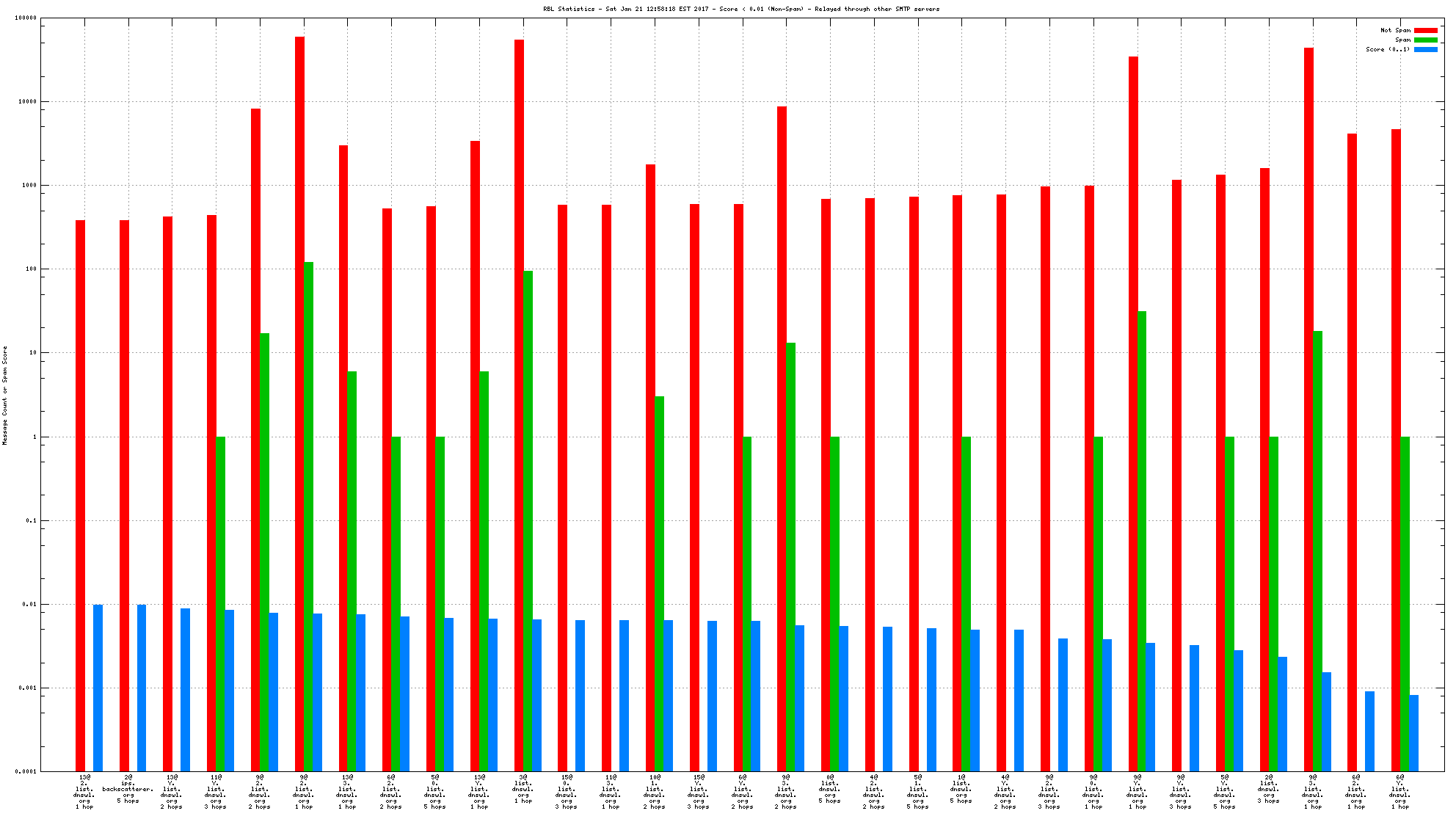Click the blue Score legend swatch

click(1425, 49)
